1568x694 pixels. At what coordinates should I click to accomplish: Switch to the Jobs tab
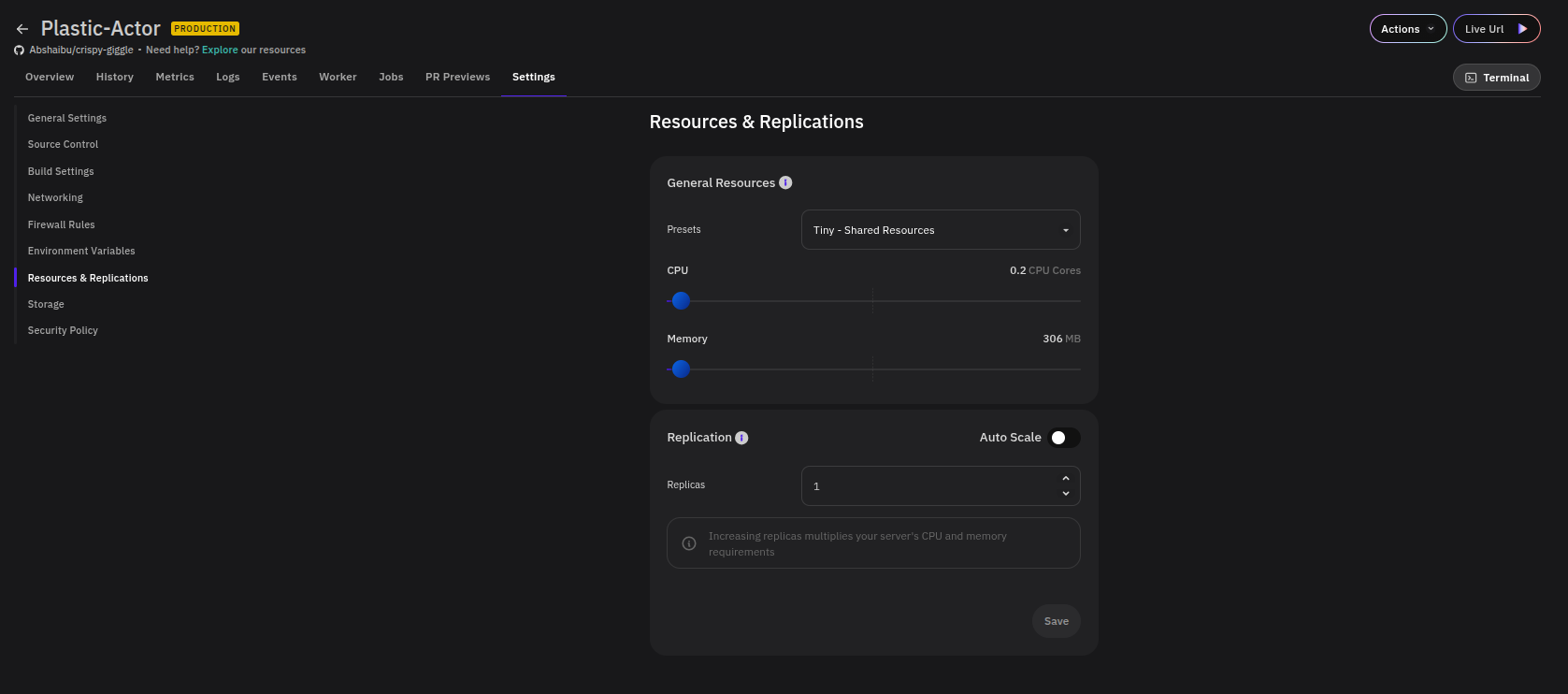coord(391,77)
